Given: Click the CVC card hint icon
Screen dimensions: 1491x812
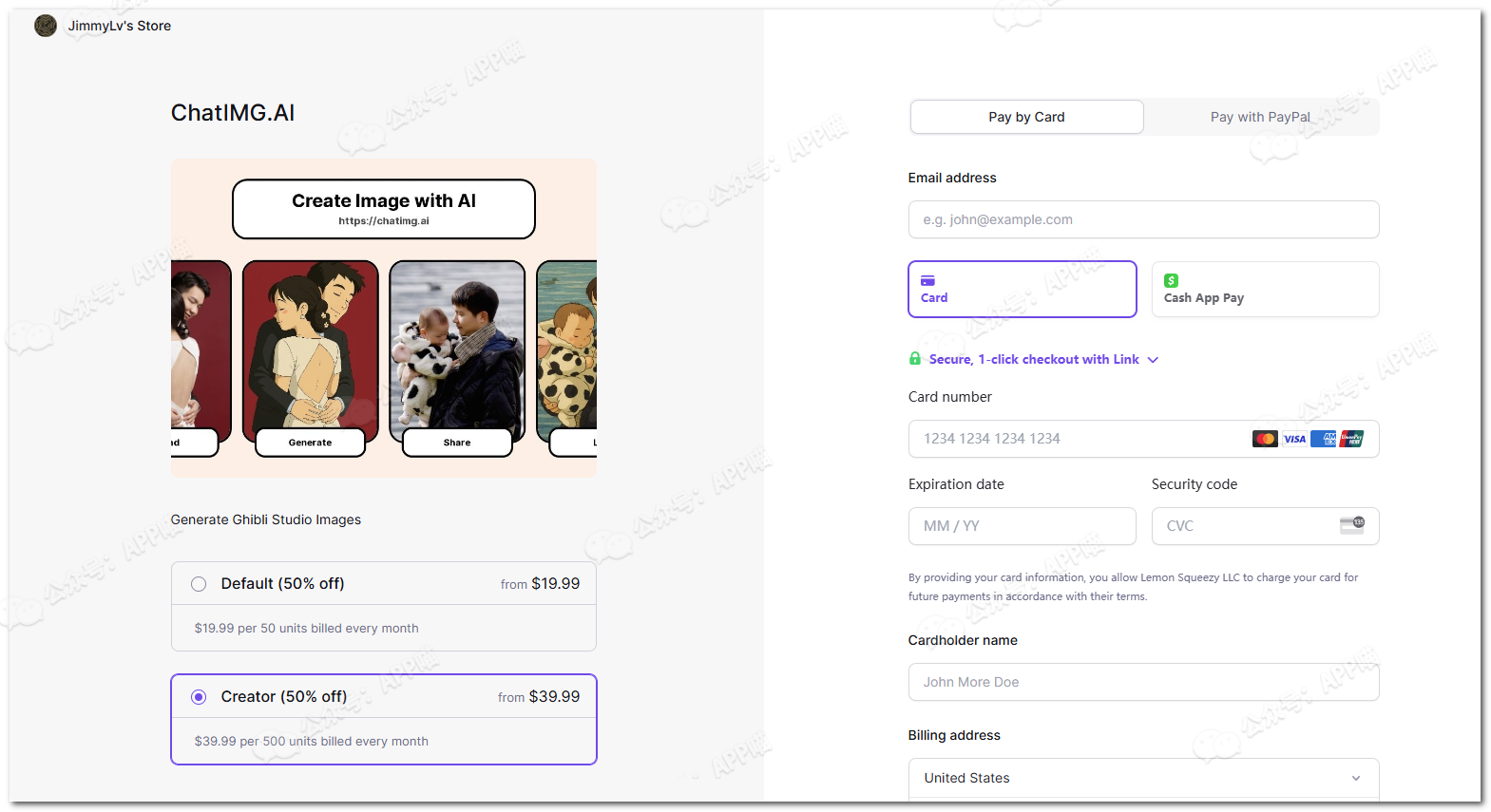Looking at the screenshot, I should click(x=1352, y=525).
